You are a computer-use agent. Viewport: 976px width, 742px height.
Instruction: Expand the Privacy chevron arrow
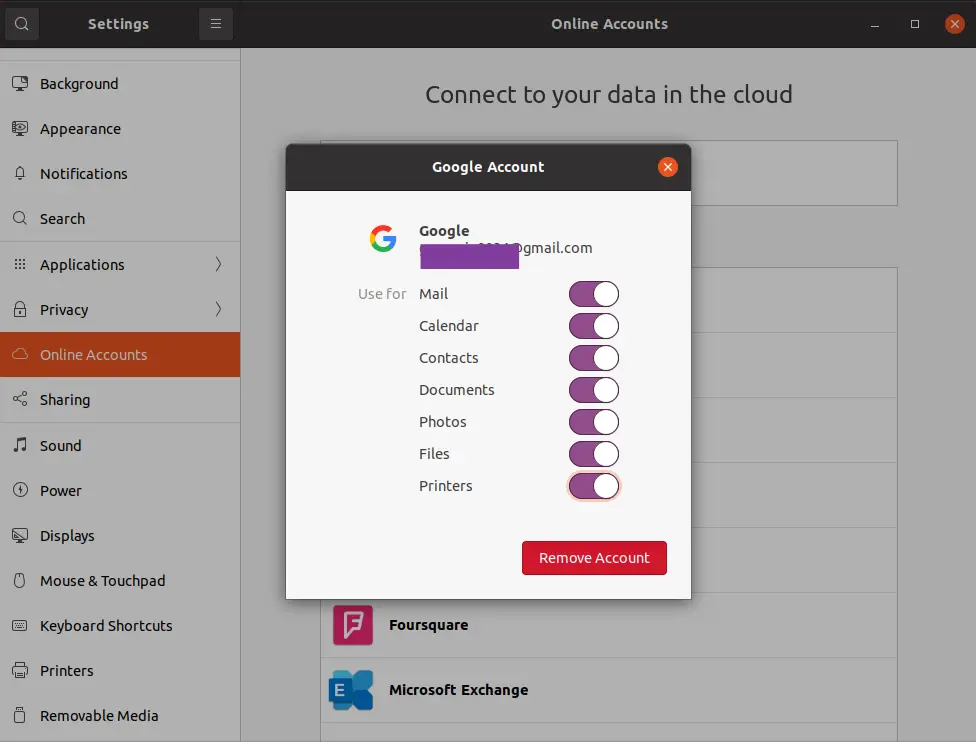(x=218, y=309)
